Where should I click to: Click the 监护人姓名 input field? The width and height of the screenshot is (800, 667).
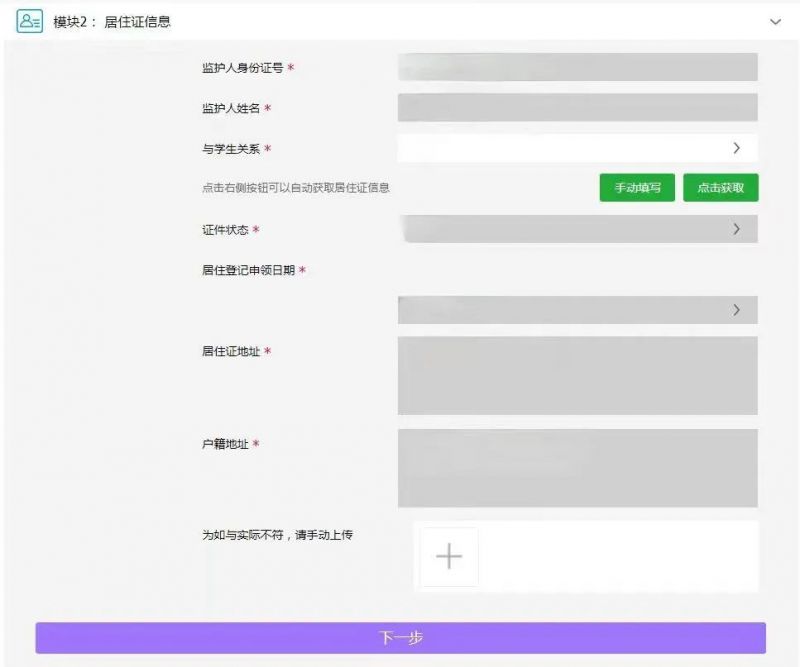pos(578,107)
